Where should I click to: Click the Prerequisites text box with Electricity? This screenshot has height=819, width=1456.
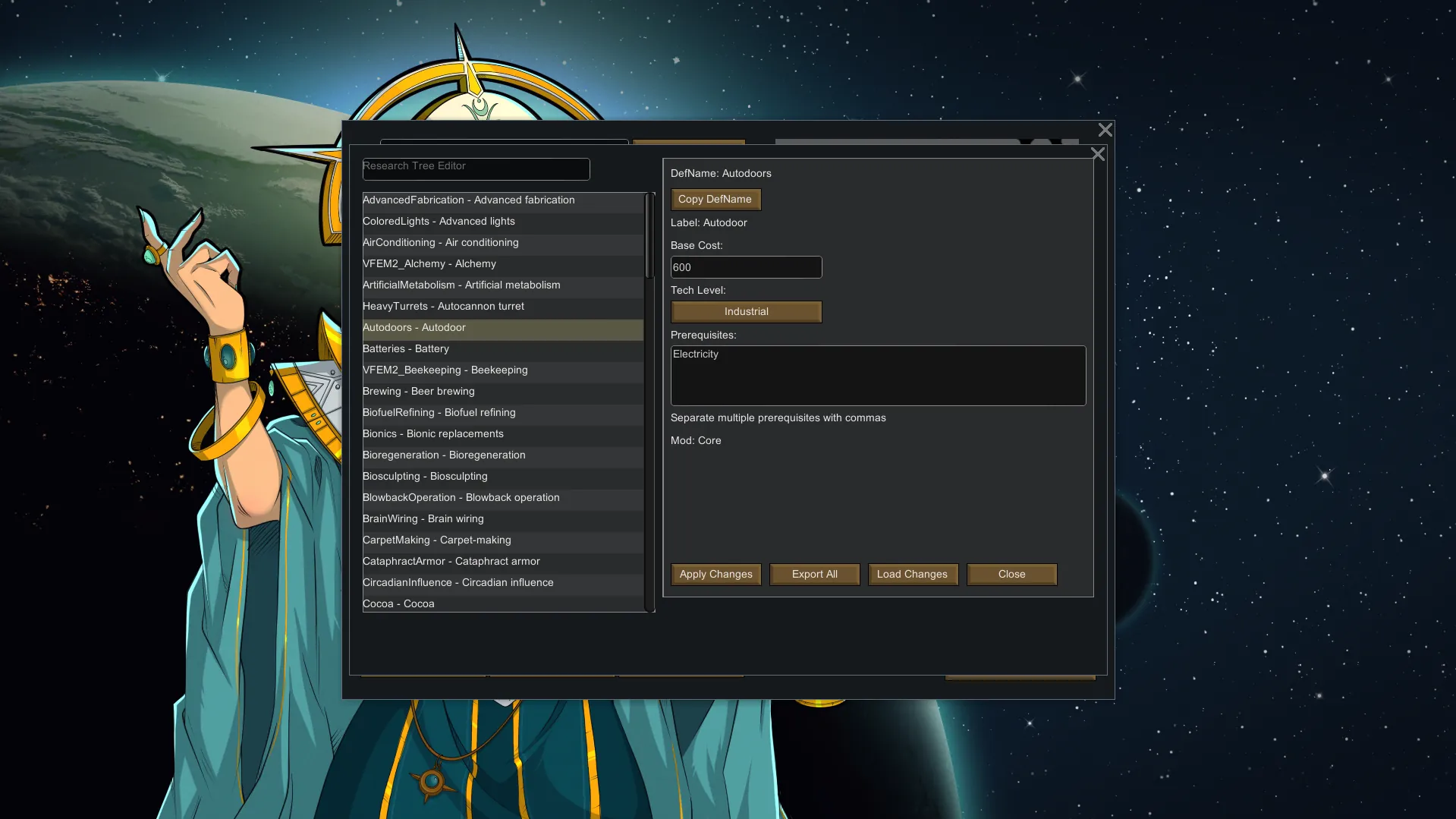878,376
